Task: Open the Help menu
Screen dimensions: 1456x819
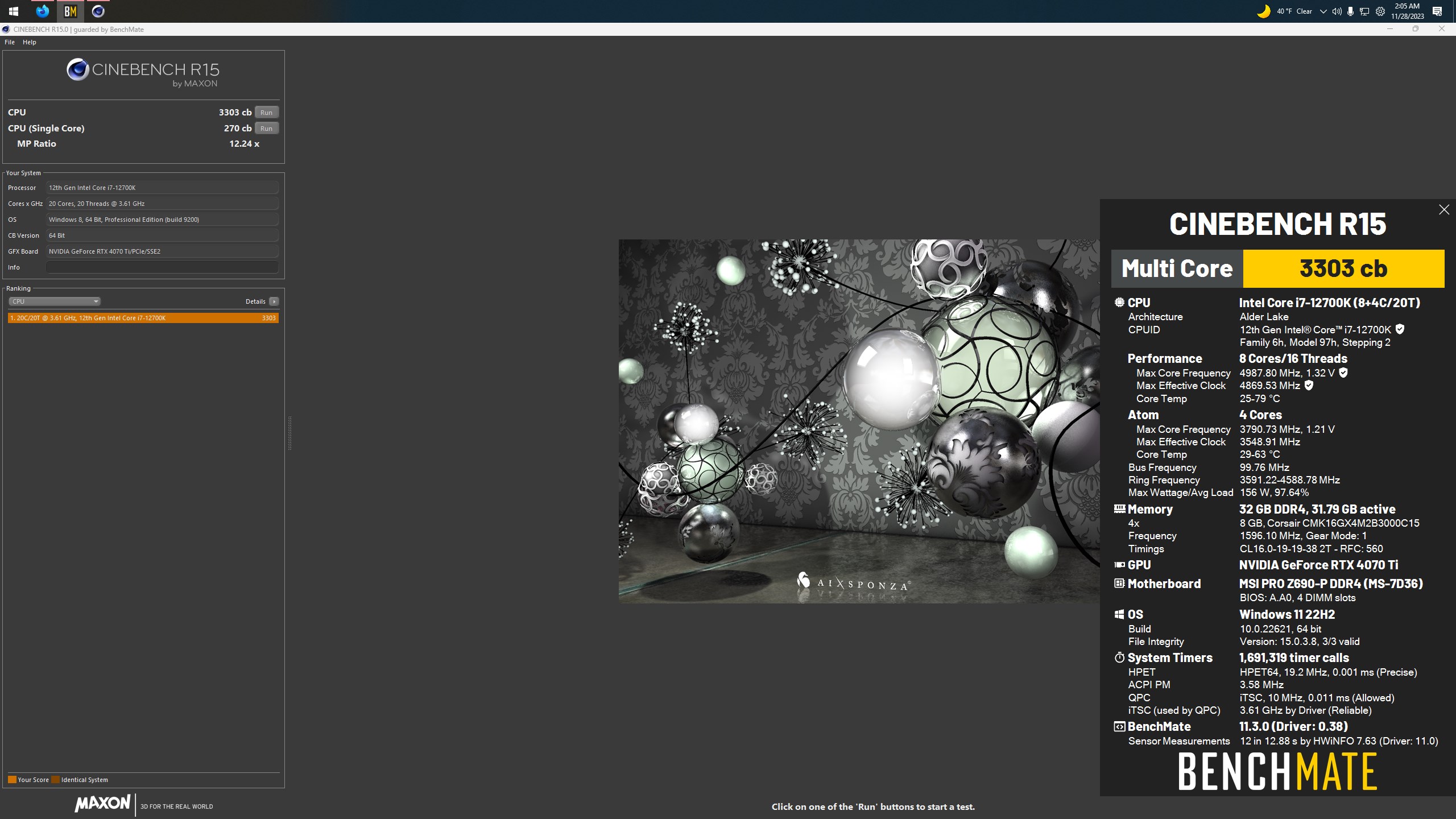Action: (30, 42)
